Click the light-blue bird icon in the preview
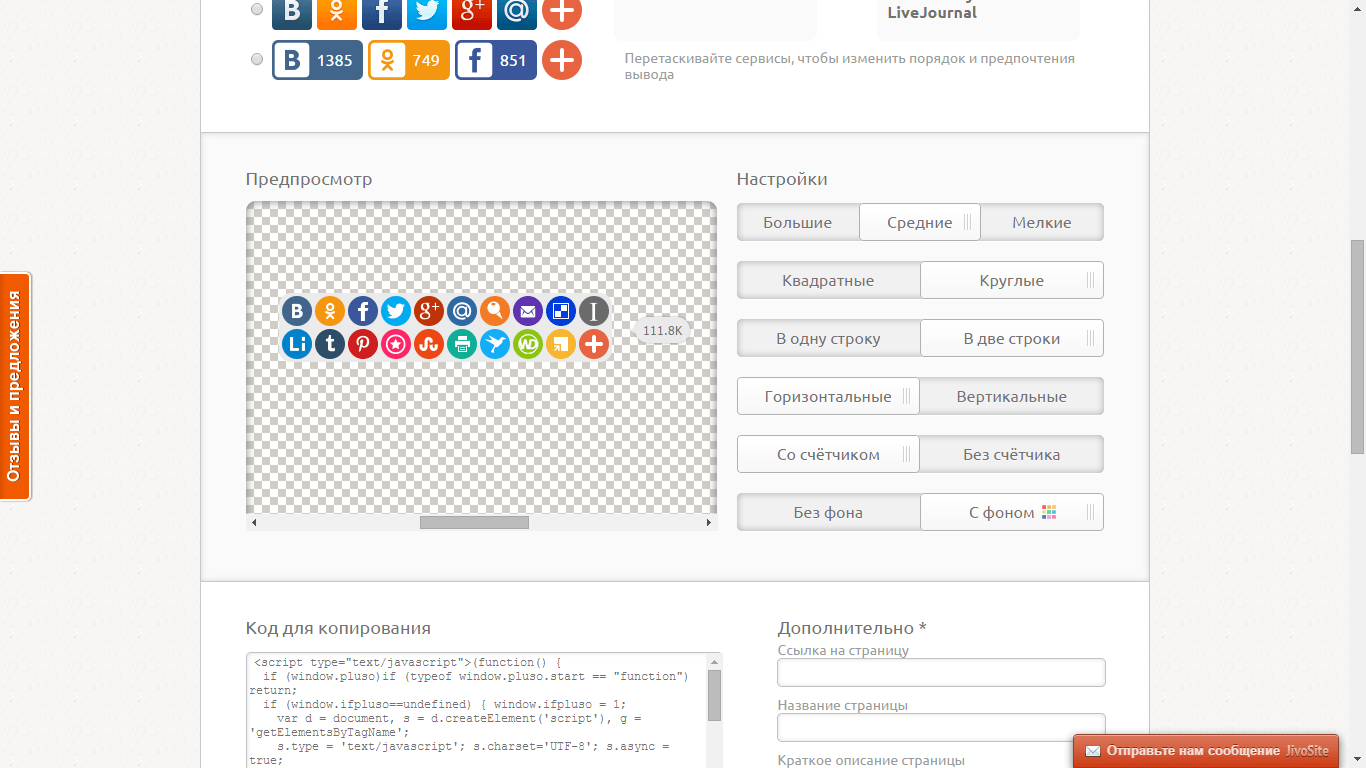This screenshot has width=1366, height=768. tap(495, 344)
